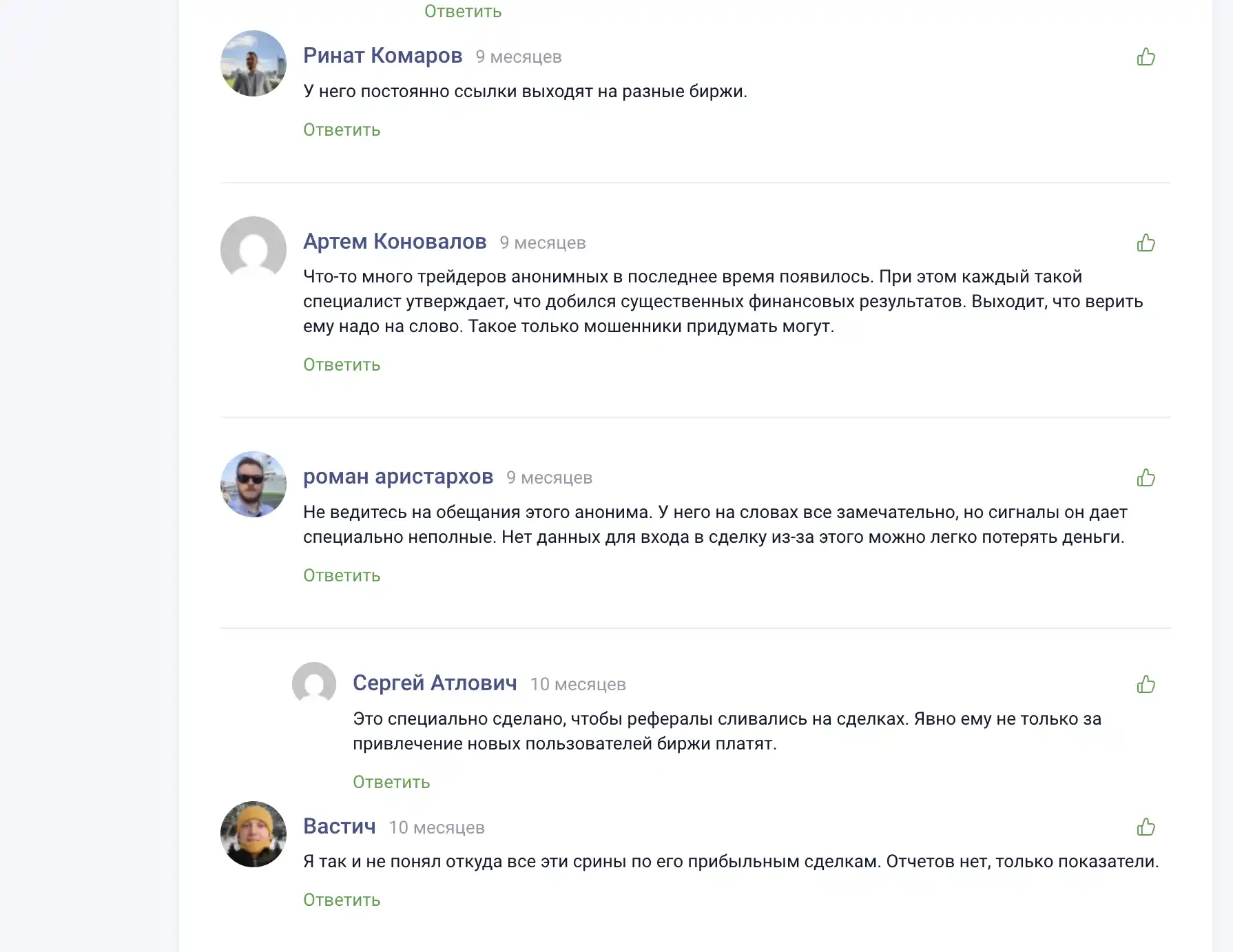This screenshot has width=1233, height=952.
Task: Open Ринат Комаров's profile avatar
Action: click(253, 63)
